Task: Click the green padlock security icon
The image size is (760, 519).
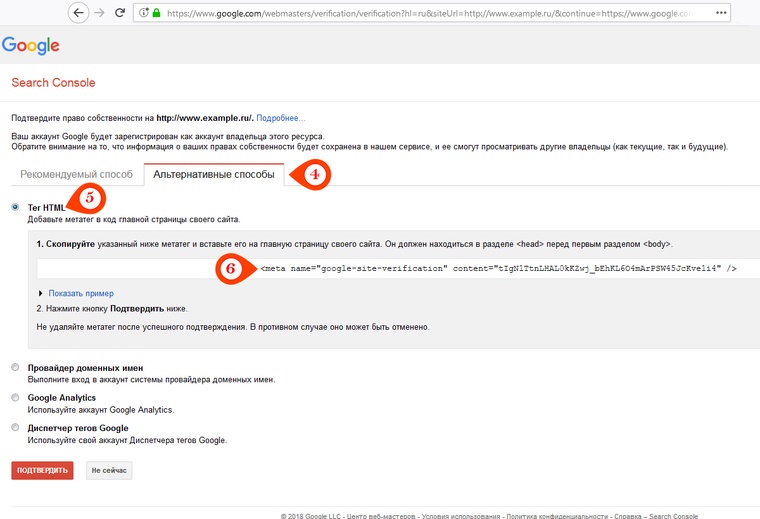Action: click(x=157, y=14)
